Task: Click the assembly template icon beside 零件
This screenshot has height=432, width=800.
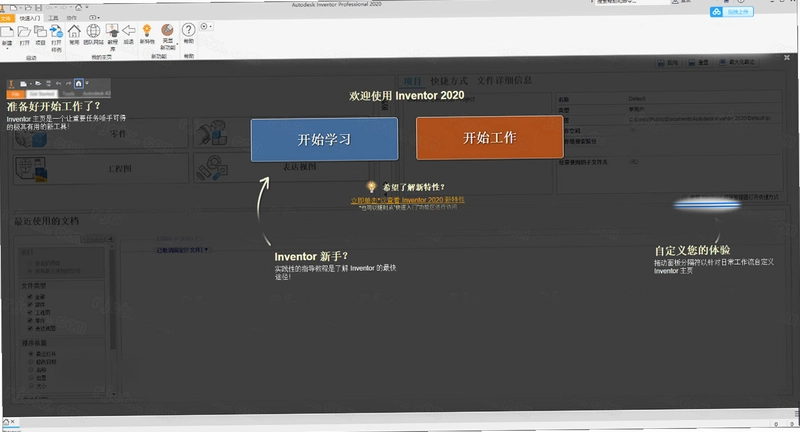Action: pyautogui.click(x=212, y=133)
